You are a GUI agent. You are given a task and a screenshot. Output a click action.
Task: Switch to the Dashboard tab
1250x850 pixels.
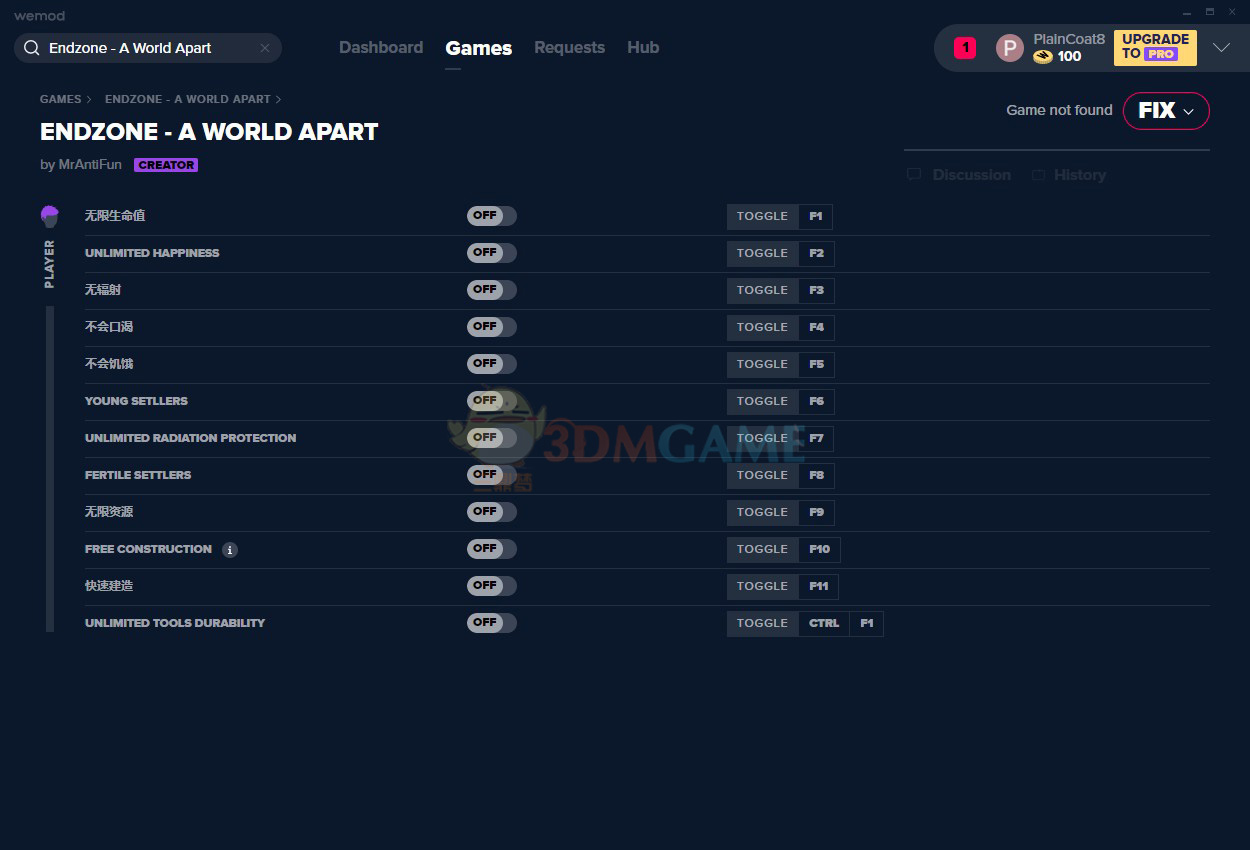tap(381, 47)
